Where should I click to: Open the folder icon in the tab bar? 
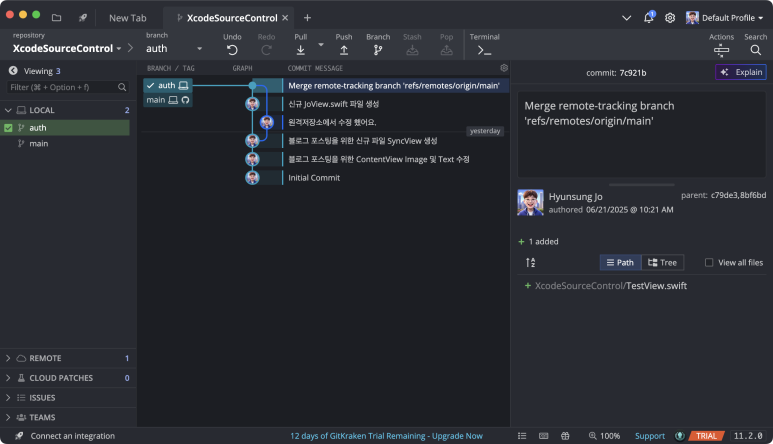point(57,18)
